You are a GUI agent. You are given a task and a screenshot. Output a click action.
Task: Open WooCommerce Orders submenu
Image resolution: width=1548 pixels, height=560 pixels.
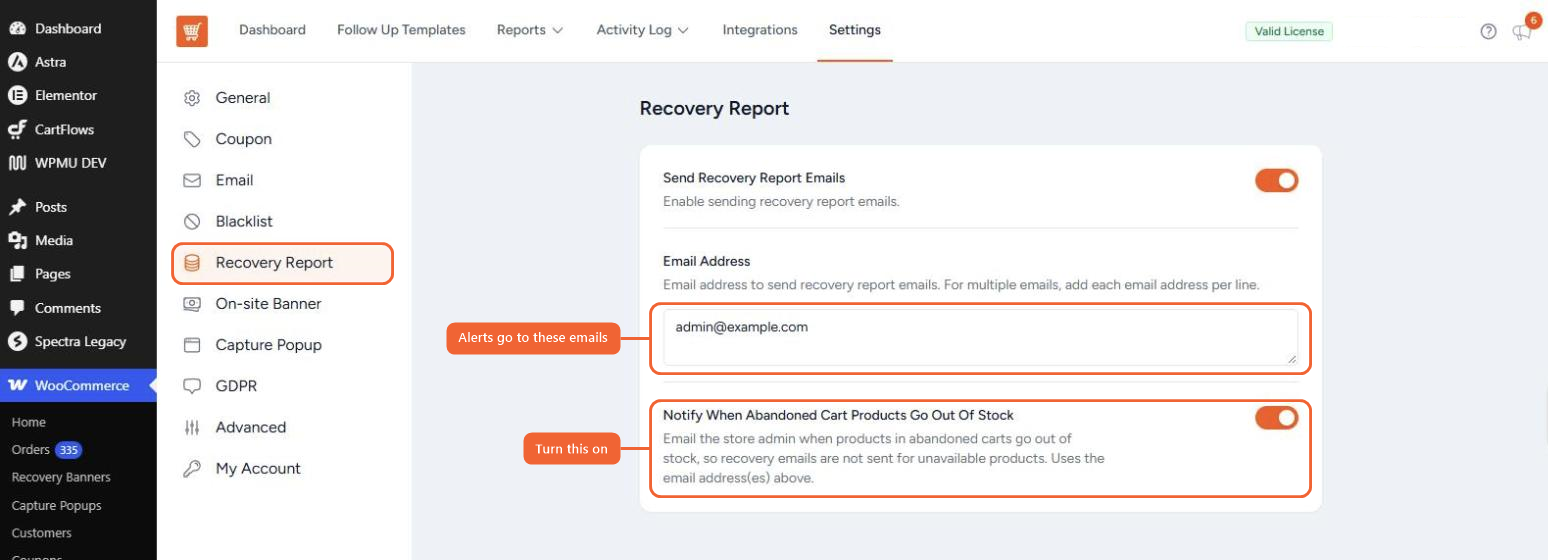(x=30, y=450)
